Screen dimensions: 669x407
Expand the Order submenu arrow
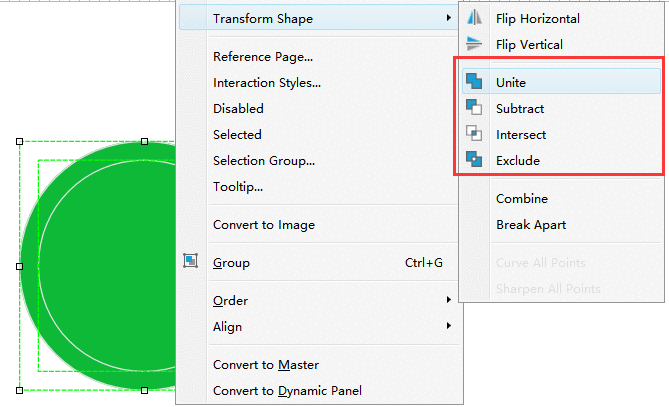pyautogui.click(x=448, y=300)
